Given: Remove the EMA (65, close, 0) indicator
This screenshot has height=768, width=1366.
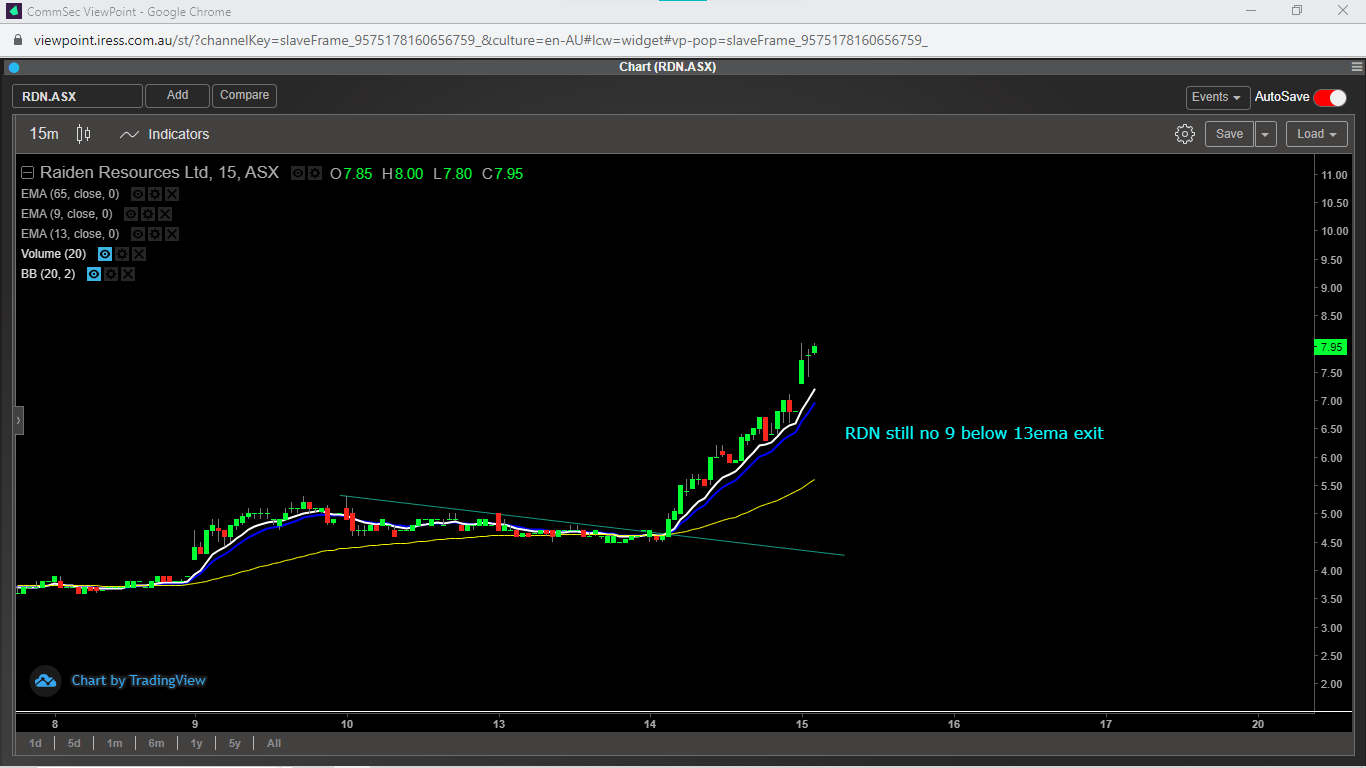Looking at the screenshot, I should click(x=172, y=194).
